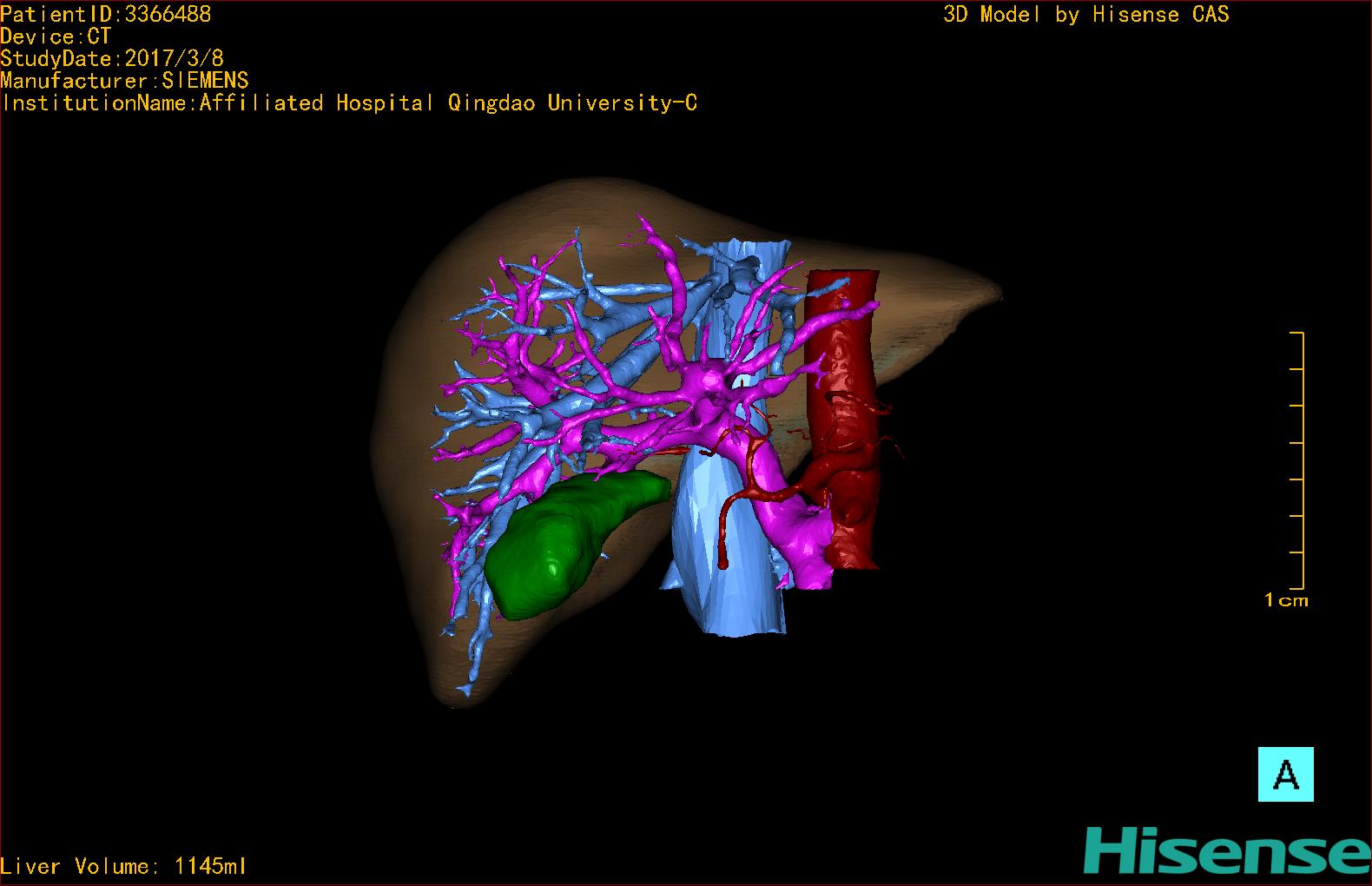Click the "Manufacturer:SIEMENS" text
Screen dimensions: 1372x886
124,81
